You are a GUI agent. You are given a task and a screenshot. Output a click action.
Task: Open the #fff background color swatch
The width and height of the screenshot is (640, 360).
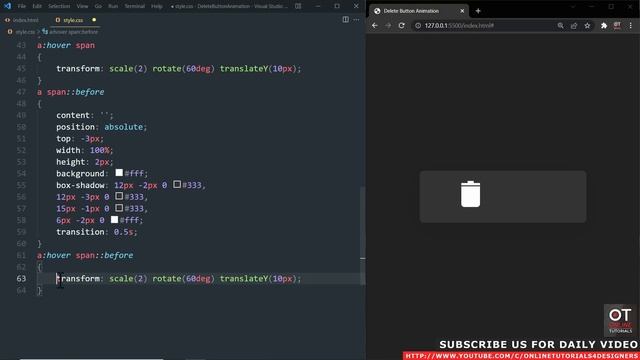point(119,173)
